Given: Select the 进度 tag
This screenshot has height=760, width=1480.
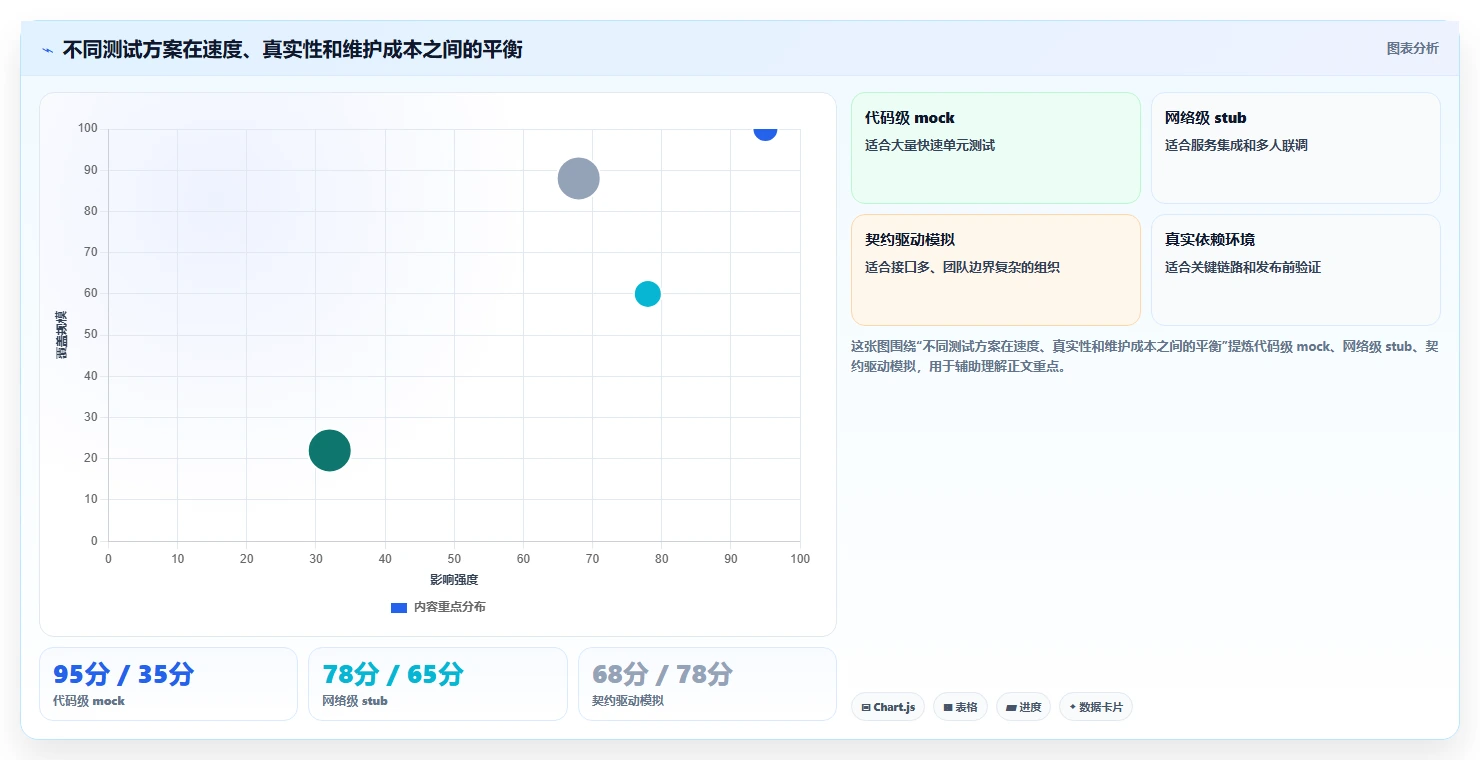Looking at the screenshot, I should tap(1023, 707).
